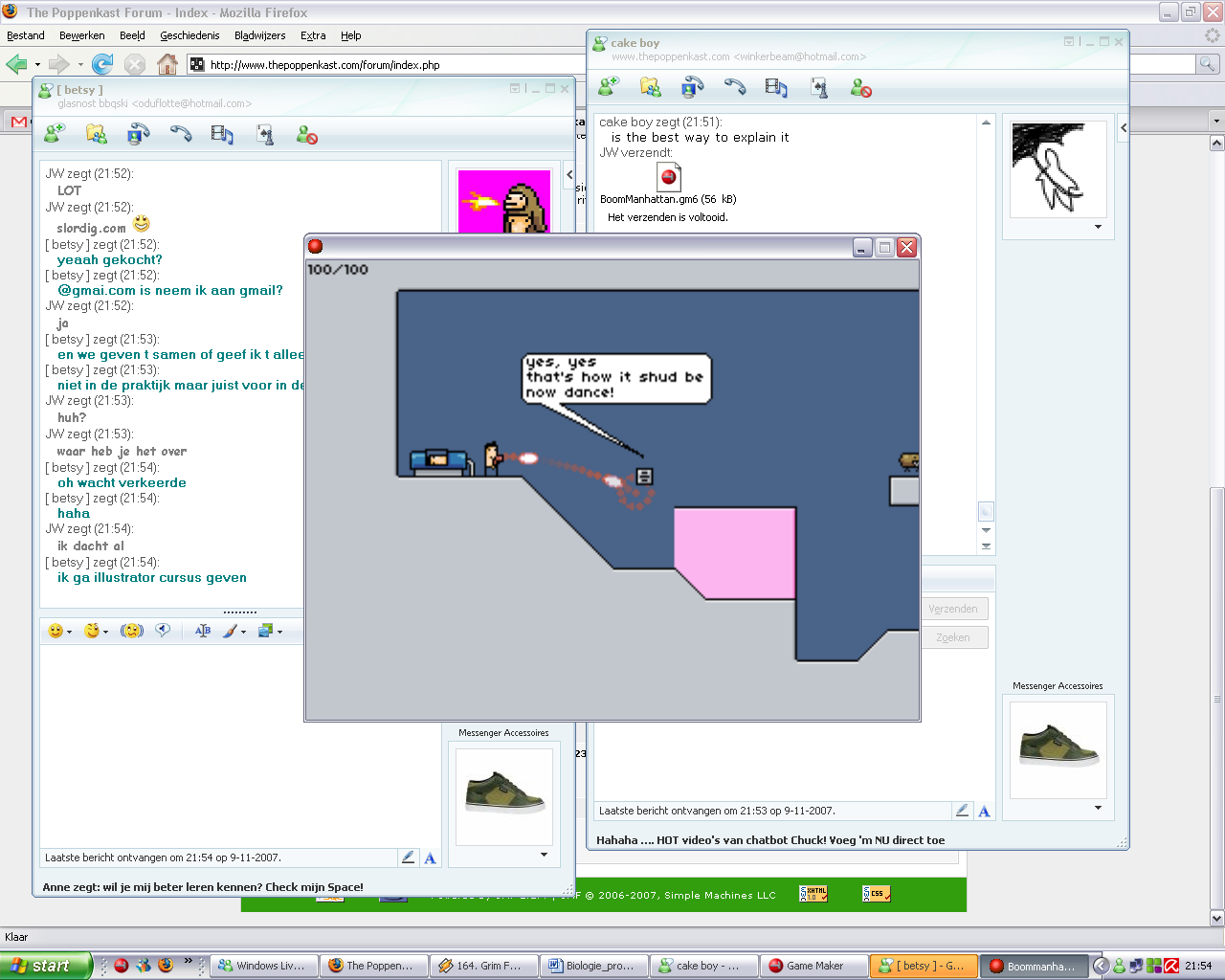Screen dimensions: 1225x980
Task: Block contact icon in cake boy toolbar
Action: click(x=861, y=88)
